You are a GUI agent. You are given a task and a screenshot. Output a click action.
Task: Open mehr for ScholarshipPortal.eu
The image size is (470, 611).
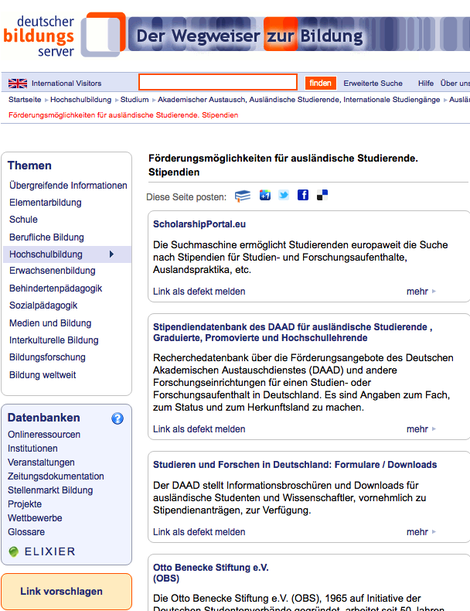421,291
